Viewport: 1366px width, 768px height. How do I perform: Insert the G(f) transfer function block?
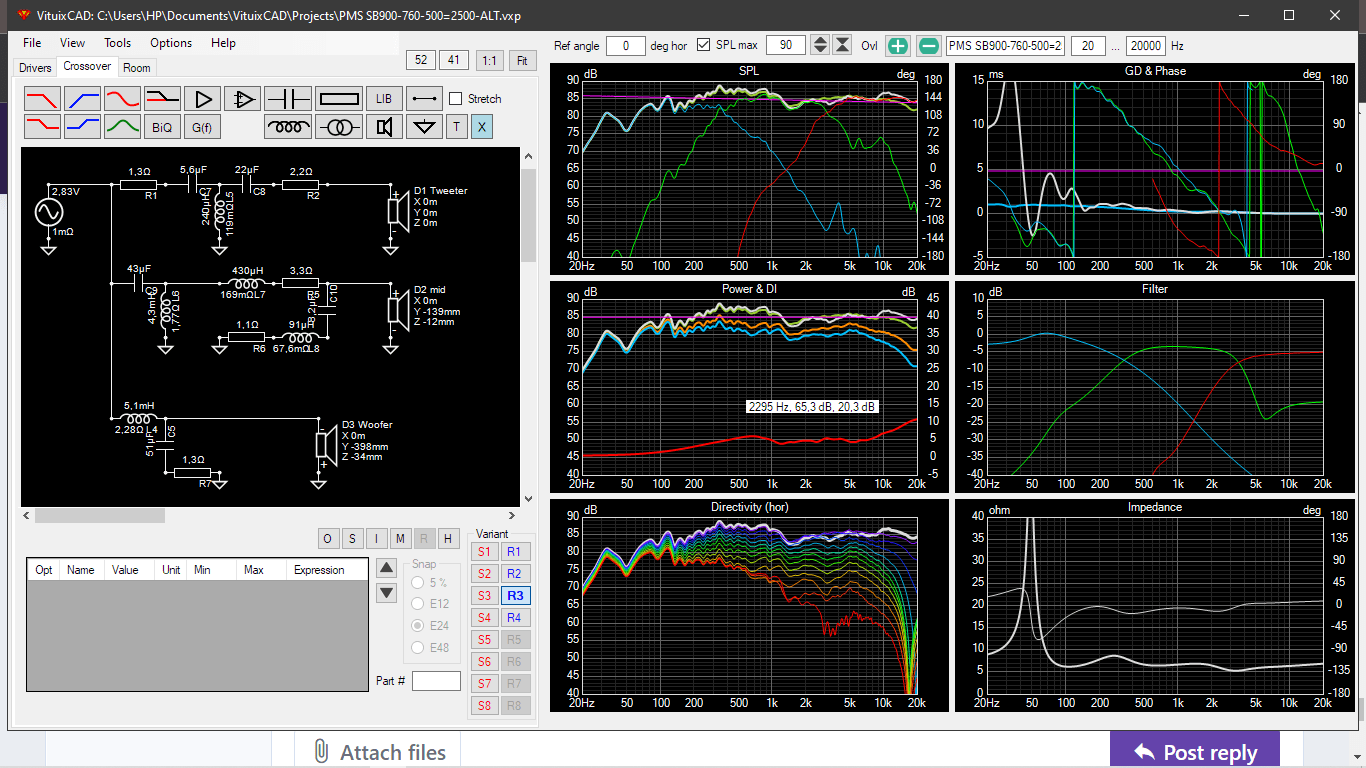coord(203,127)
